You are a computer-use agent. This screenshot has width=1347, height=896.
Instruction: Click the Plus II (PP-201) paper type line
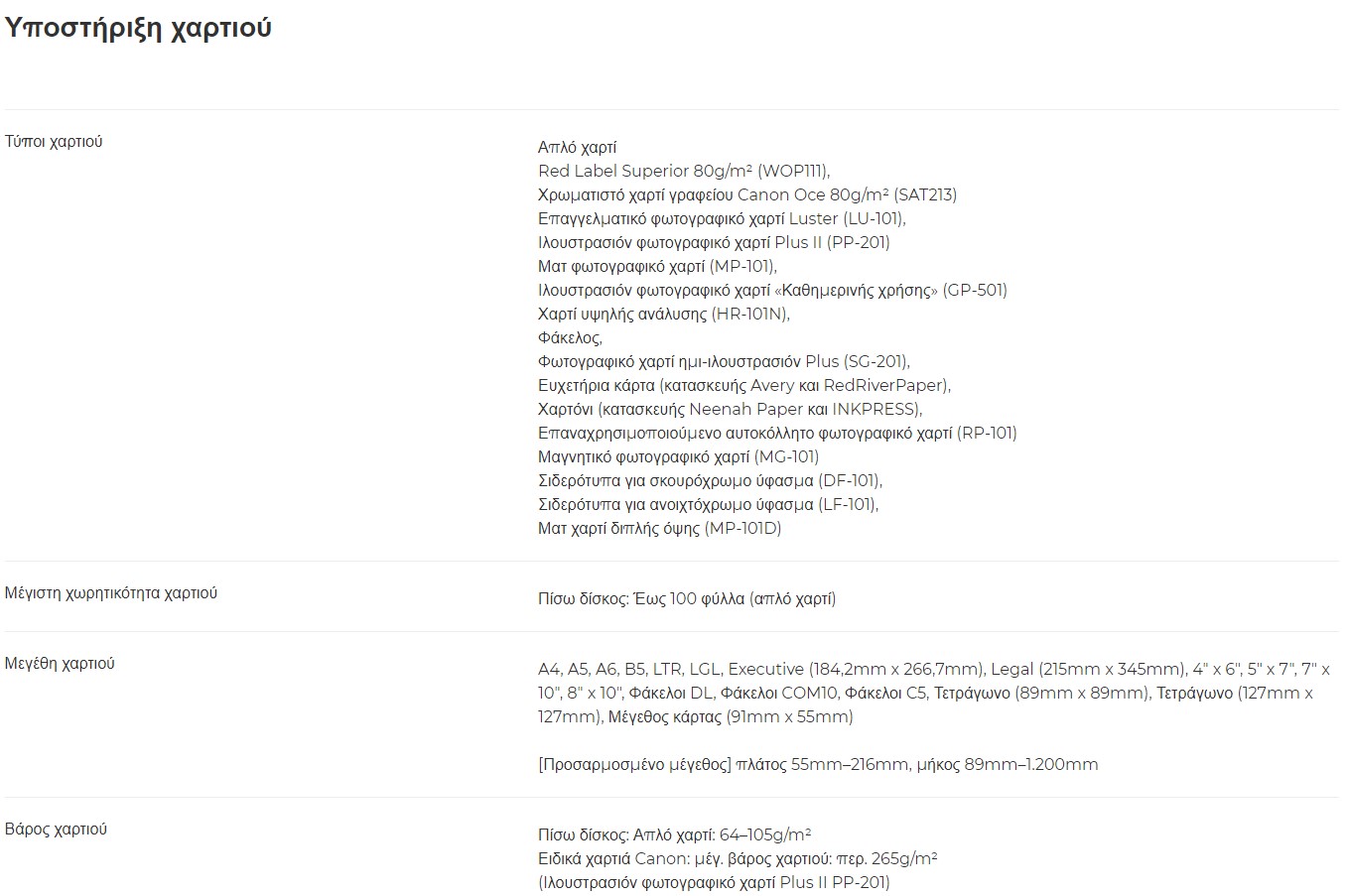point(714,242)
